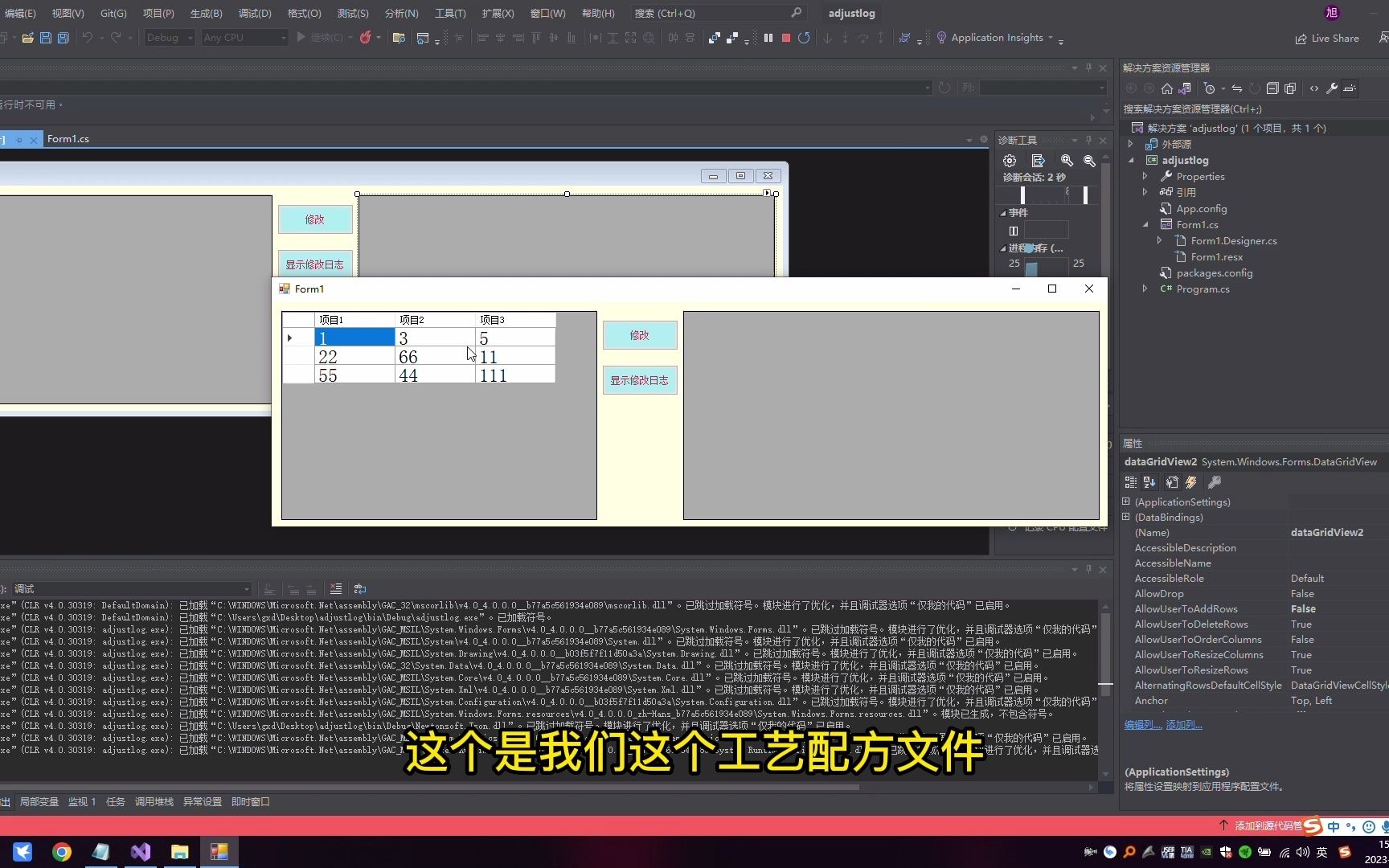1389x868 pixels.
Task: Expand the Program.cs node in Solution Explorer
Action: (1145, 289)
